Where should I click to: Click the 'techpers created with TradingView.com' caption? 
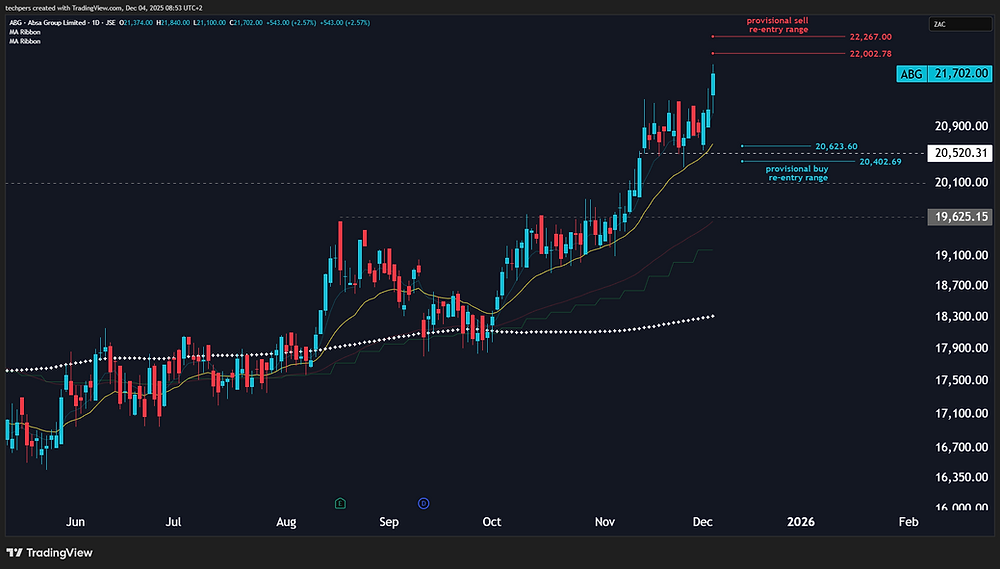coord(105,8)
